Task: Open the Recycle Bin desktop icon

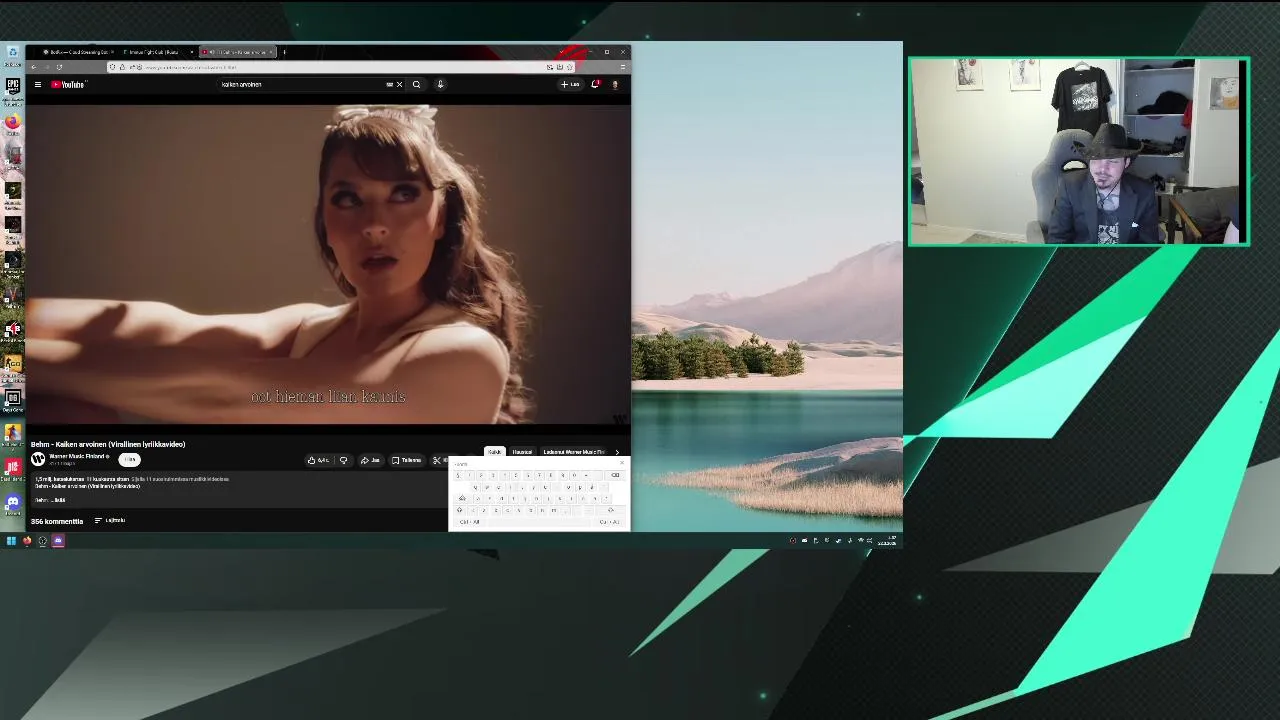Action: coord(12,55)
